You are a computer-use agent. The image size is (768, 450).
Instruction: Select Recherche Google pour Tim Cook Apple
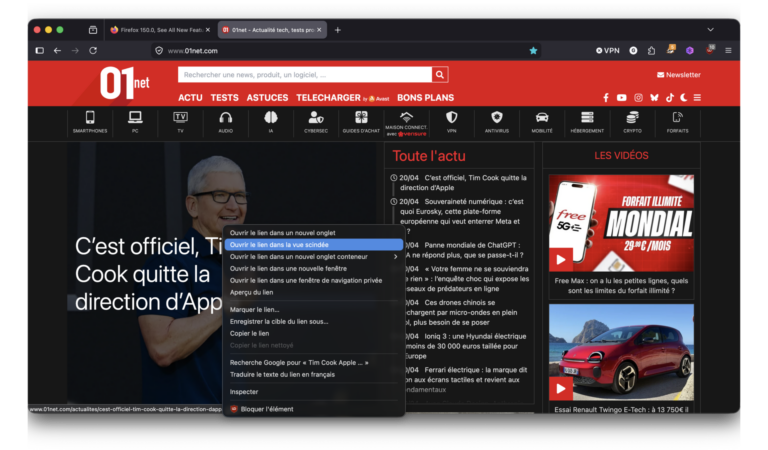(x=314, y=362)
